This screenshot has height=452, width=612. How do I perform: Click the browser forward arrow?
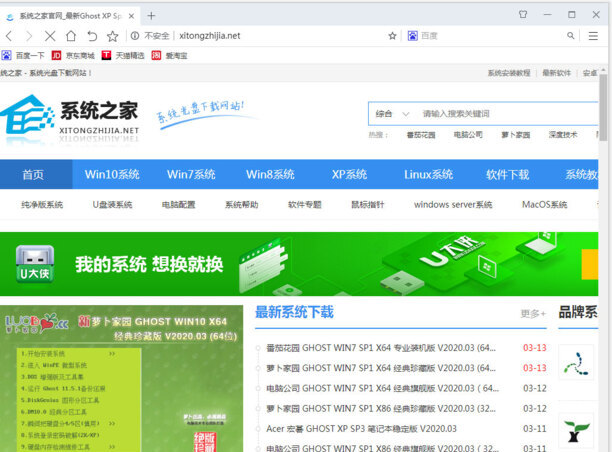tap(29, 36)
